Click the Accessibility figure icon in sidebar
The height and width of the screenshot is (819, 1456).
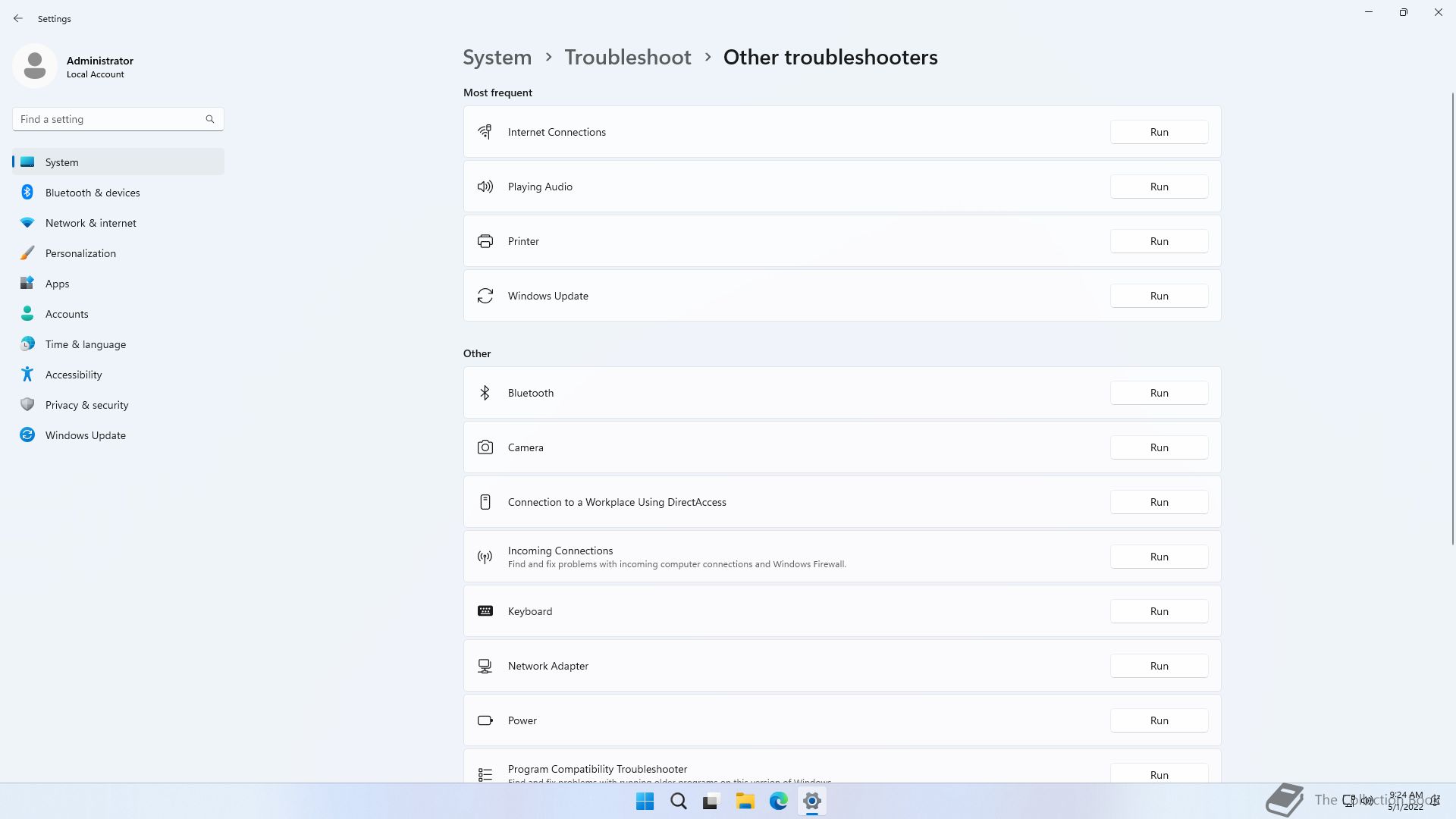(27, 375)
